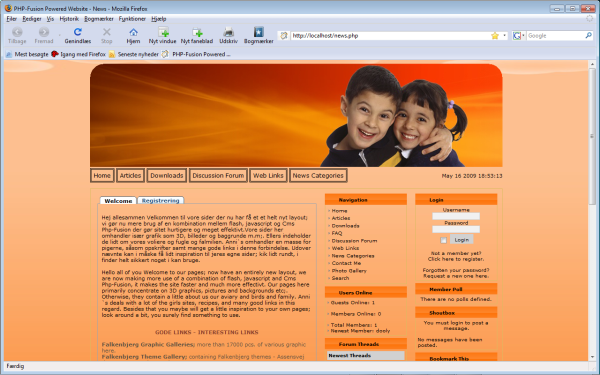Open the Filer menu
Image resolution: width=600 pixels, height=375 pixels.
coord(11,19)
